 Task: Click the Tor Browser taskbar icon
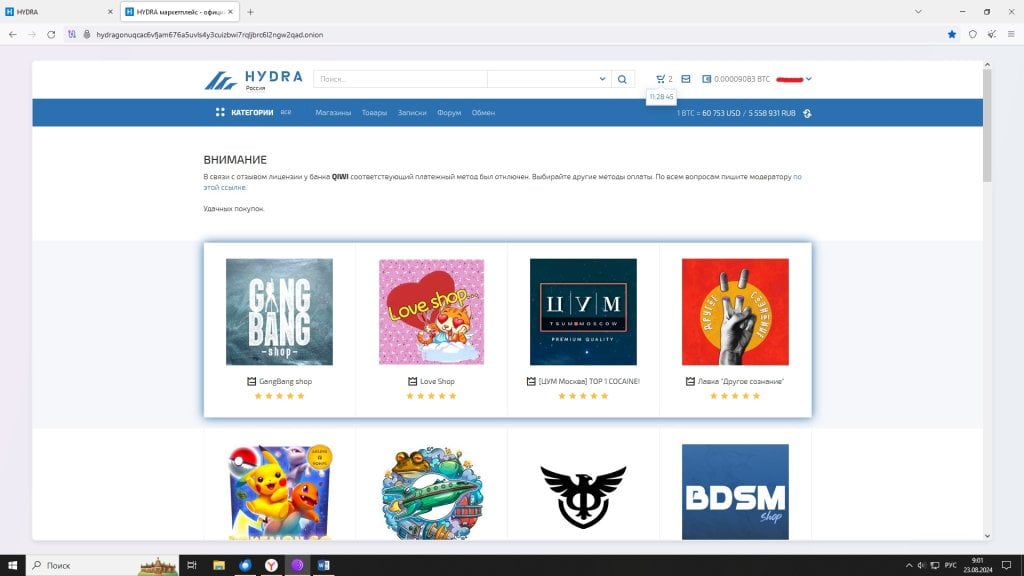coord(297,566)
